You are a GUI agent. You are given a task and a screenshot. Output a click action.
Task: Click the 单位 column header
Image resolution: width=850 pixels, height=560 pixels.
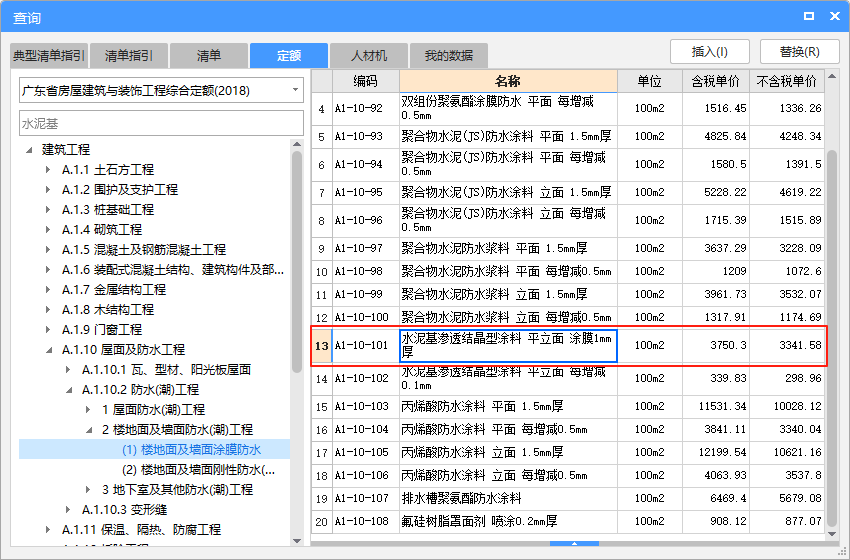649,81
